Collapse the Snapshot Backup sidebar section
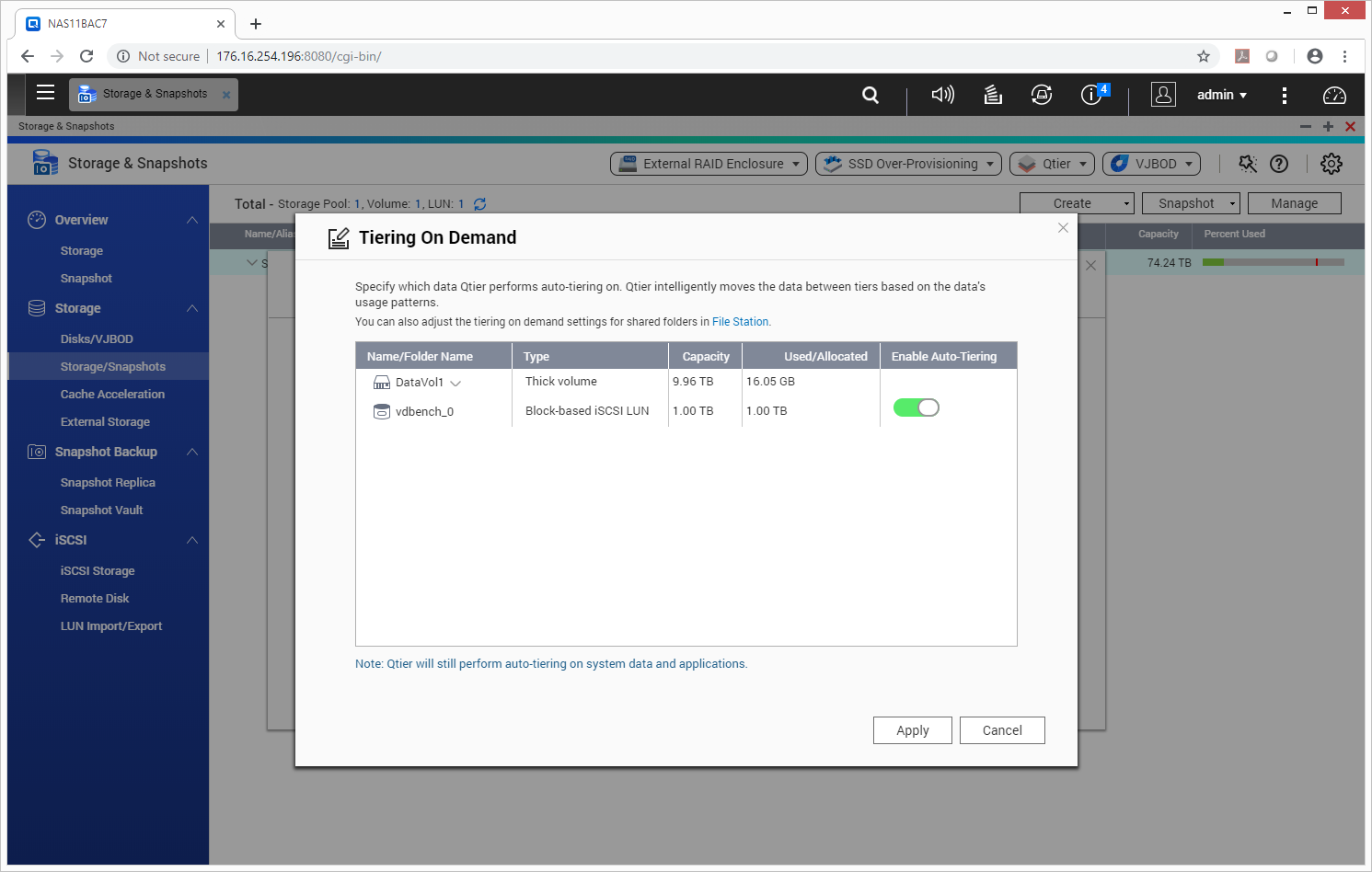 (x=192, y=452)
